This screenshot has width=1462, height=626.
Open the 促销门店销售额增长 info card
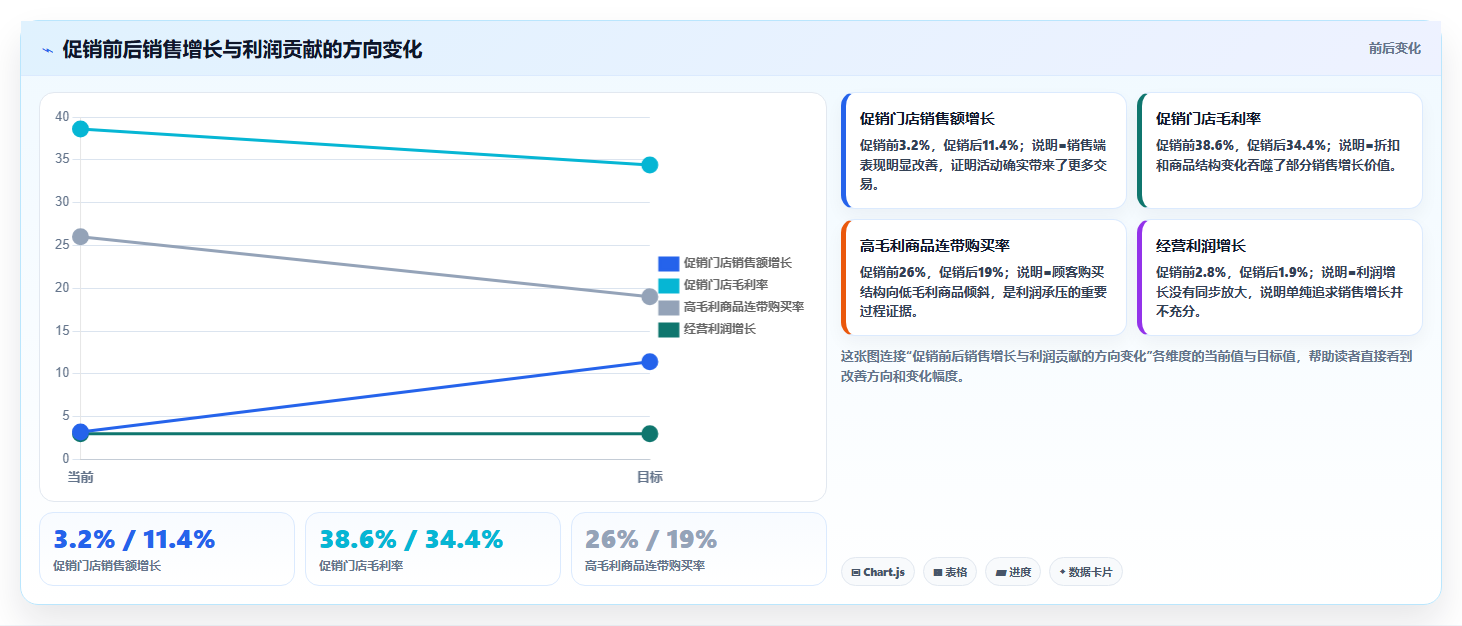(x=984, y=151)
